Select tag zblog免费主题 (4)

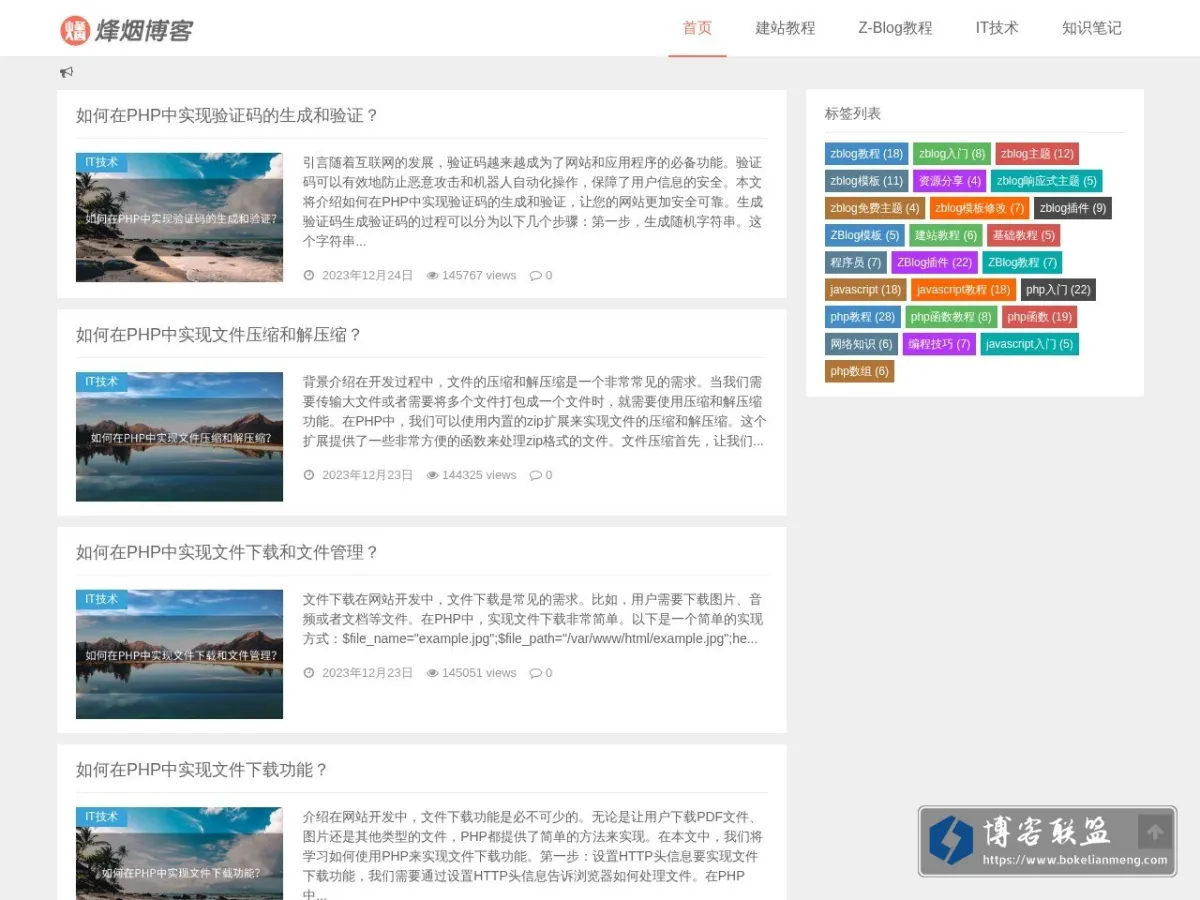click(875, 208)
